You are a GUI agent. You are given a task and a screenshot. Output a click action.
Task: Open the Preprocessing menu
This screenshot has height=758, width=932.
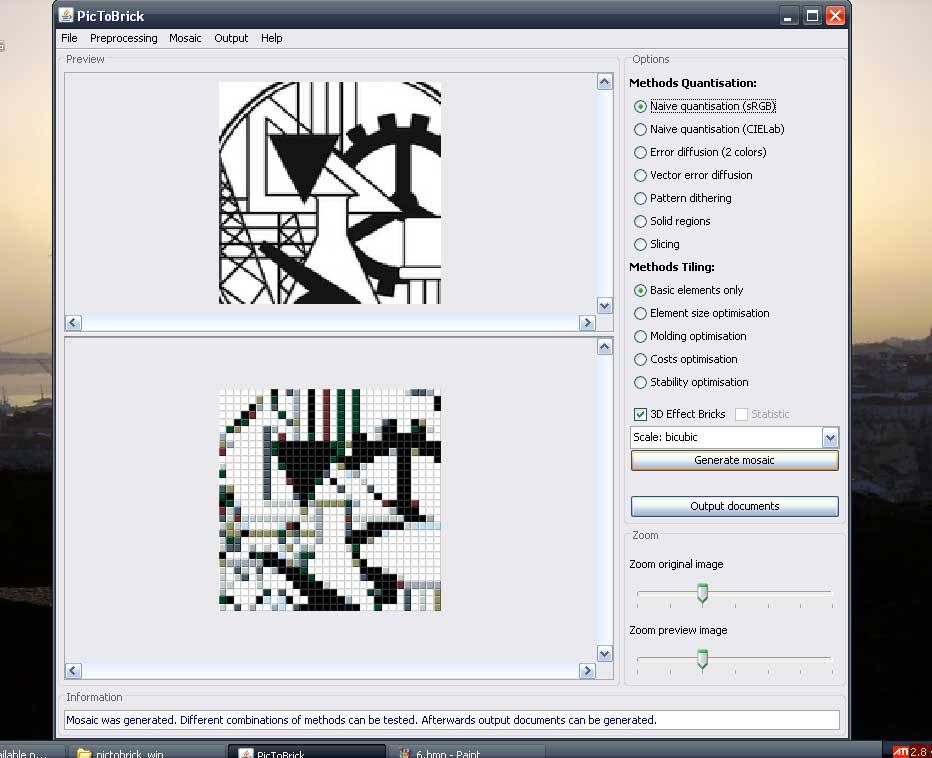(x=123, y=38)
